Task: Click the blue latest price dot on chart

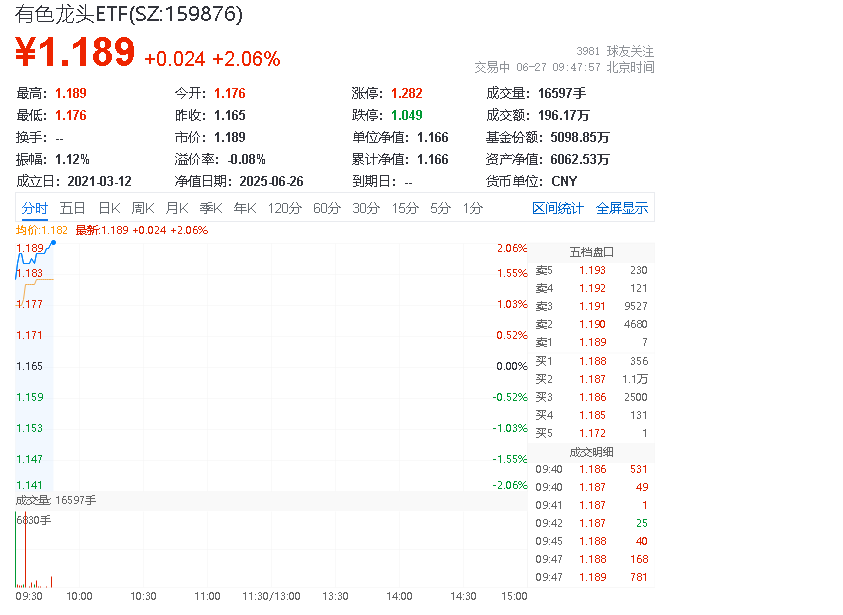Action: 52,242
